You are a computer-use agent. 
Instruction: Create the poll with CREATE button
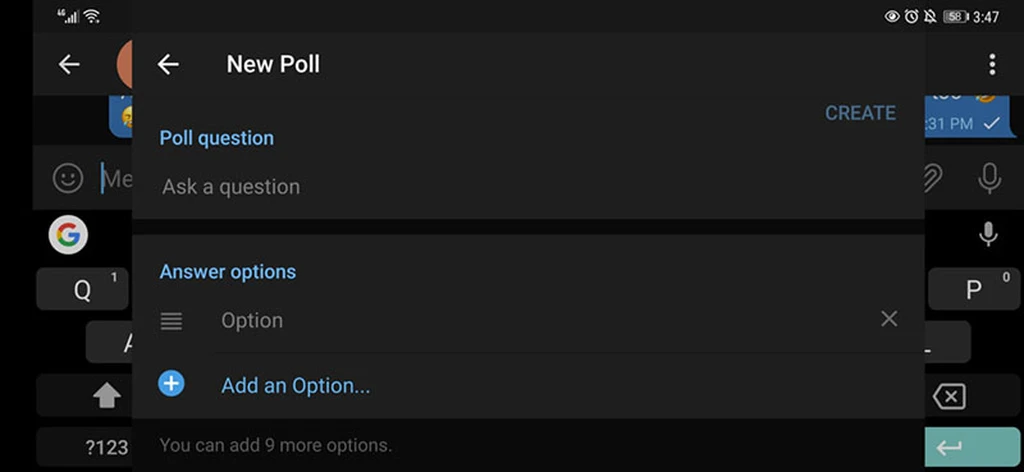(x=860, y=113)
